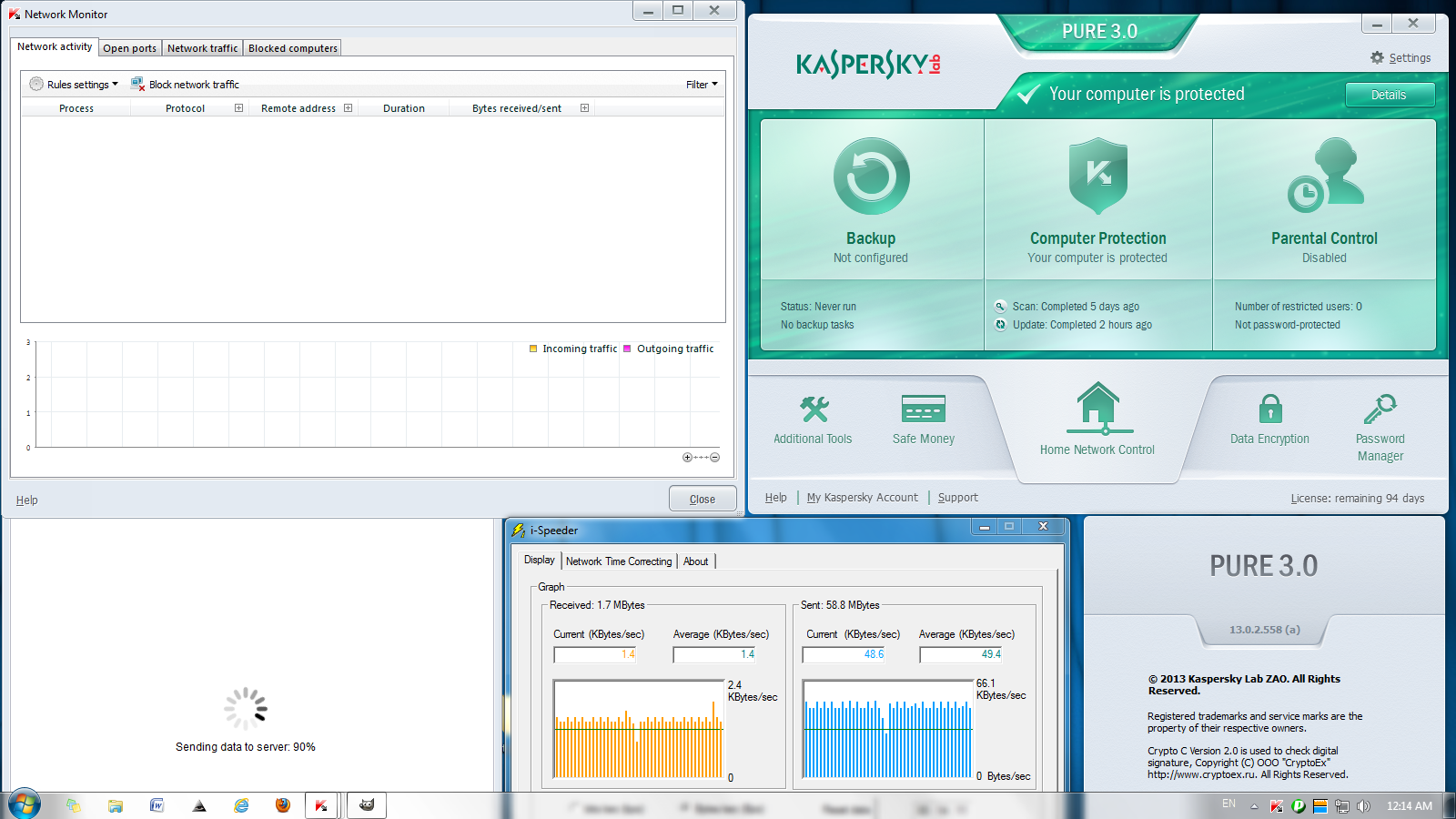
Task: Open the Windows Start orb
Action: point(25,804)
